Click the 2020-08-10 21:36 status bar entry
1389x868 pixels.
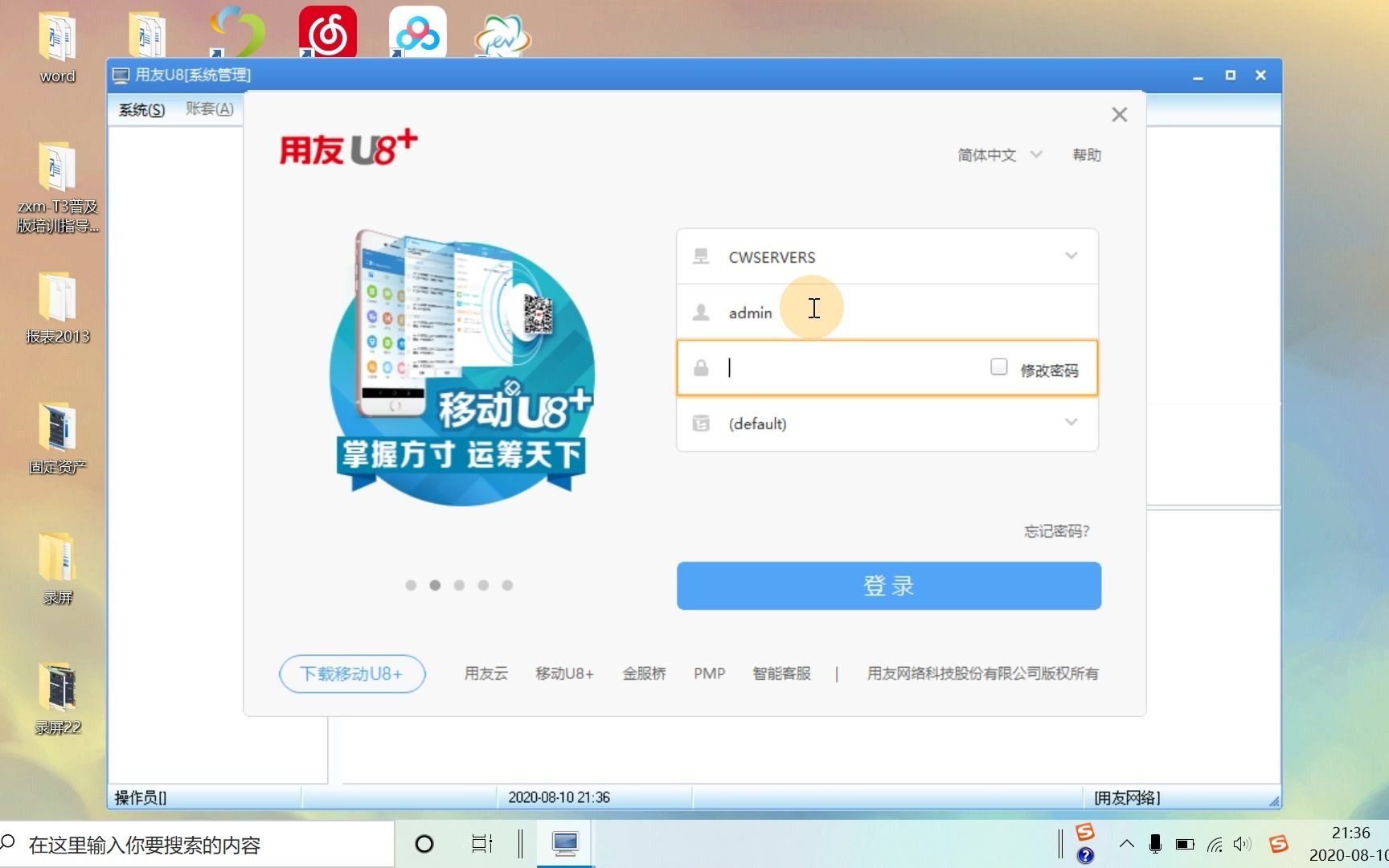point(559,797)
